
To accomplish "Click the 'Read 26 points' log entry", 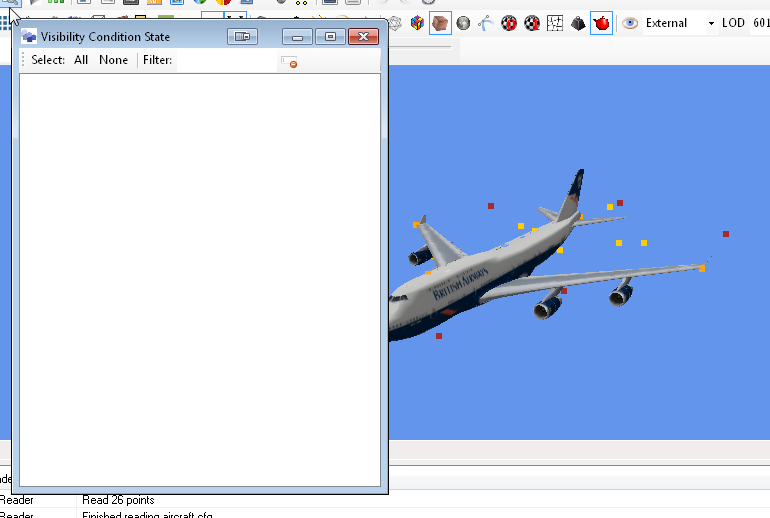I will [x=118, y=500].
